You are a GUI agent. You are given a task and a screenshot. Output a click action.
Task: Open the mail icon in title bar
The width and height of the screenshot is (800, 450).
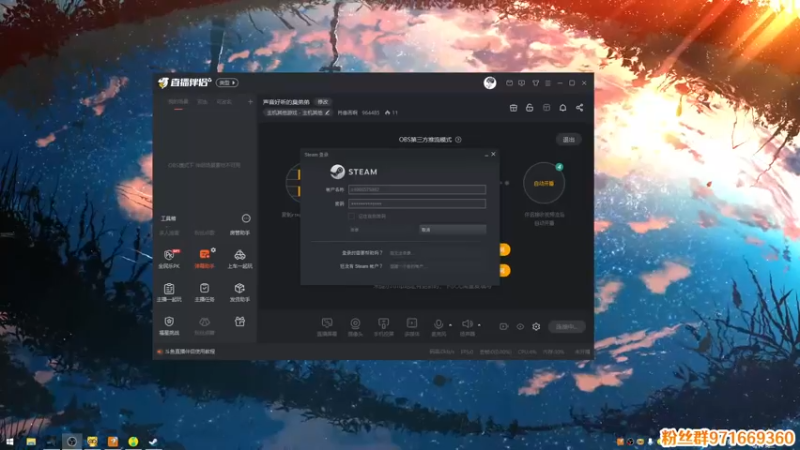(509, 83)
